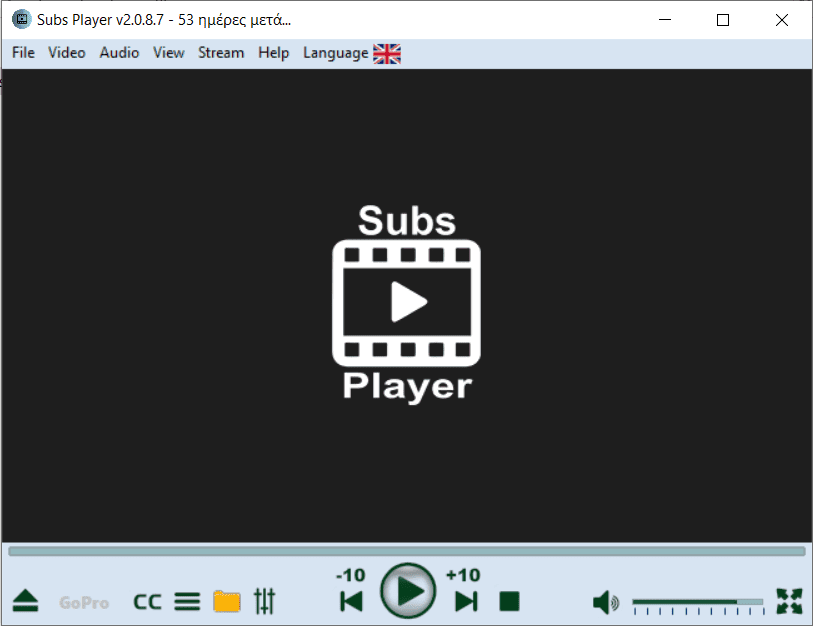
Task: Open the playlist lines icon
Action: pyautogui.click(x=187, y=602)
